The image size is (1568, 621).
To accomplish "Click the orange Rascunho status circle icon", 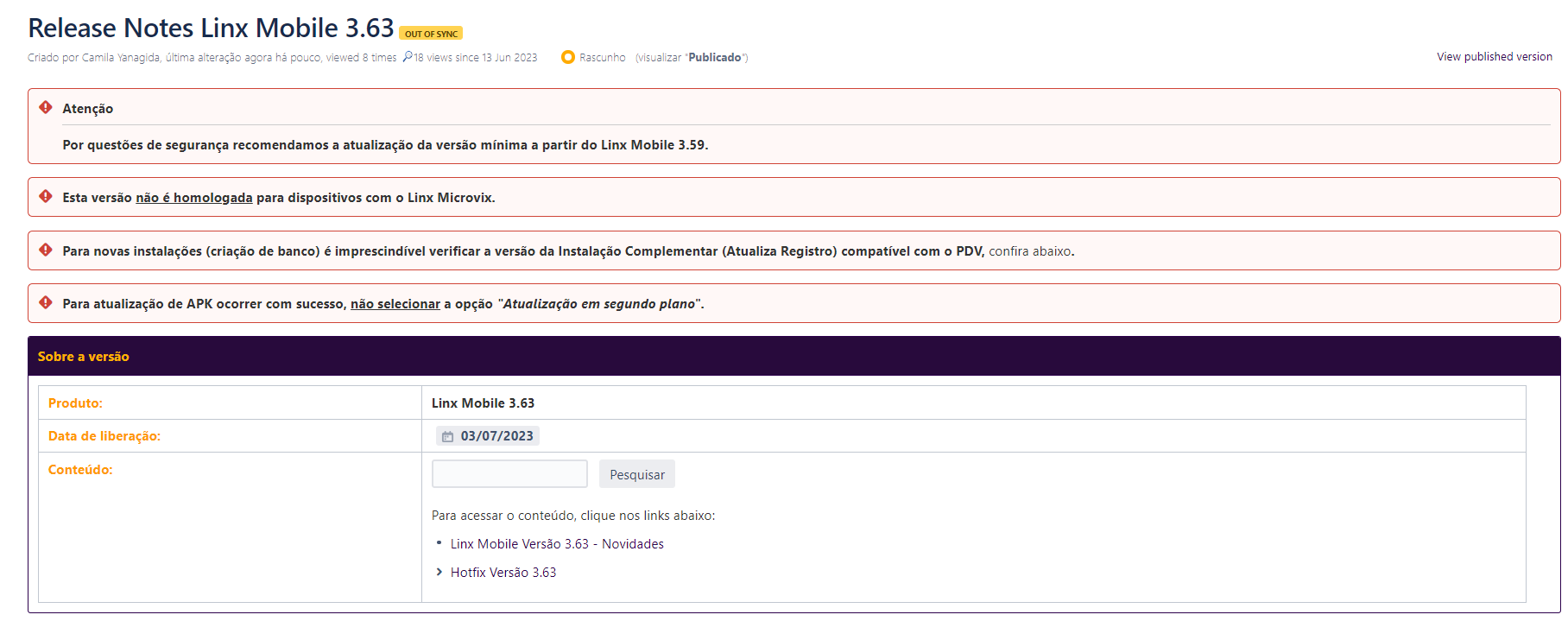I will pos(567,57).
